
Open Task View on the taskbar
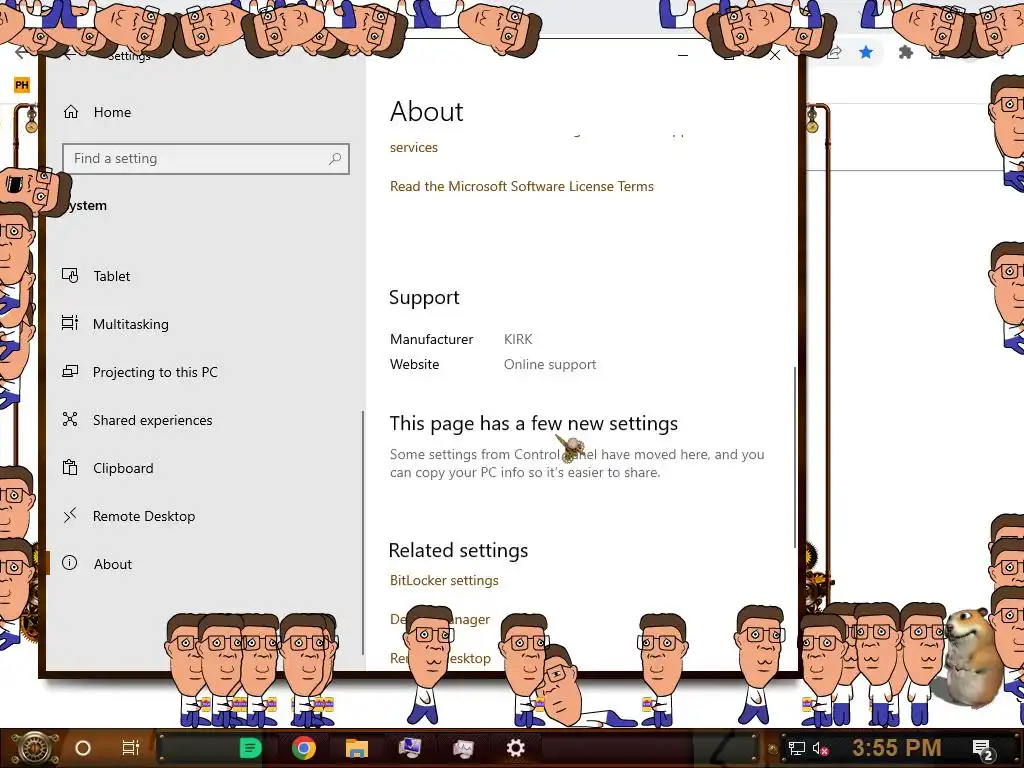(131, 748)
